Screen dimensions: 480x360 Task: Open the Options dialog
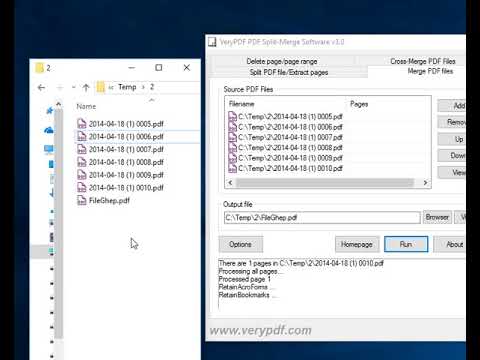240,244
